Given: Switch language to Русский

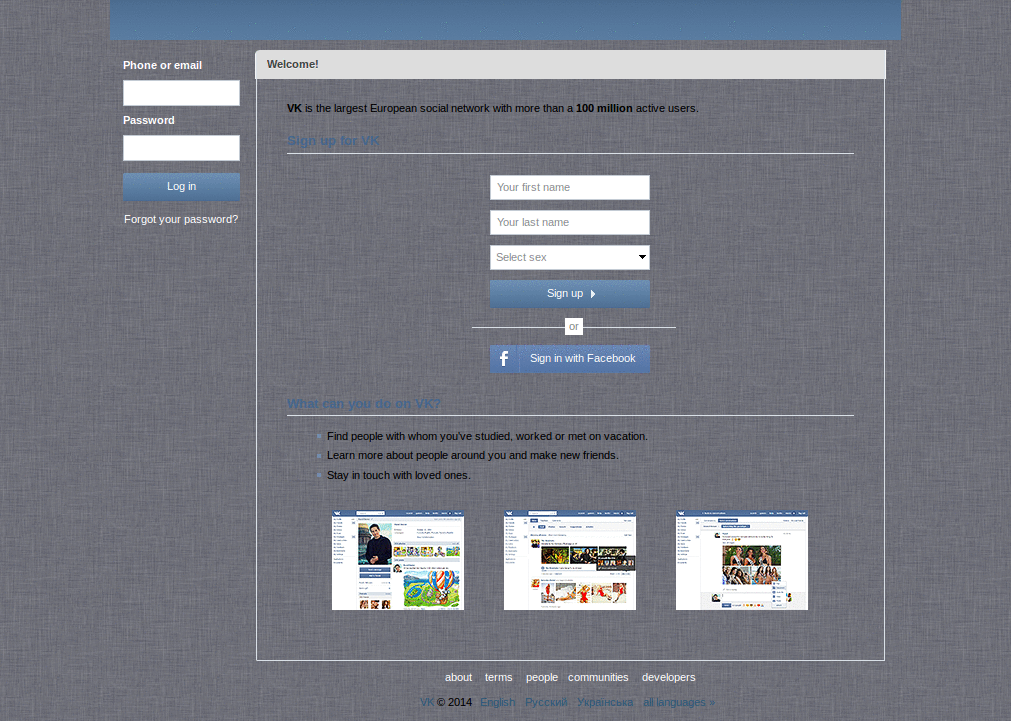Looking at the screenshot, I should click(546, 702).
